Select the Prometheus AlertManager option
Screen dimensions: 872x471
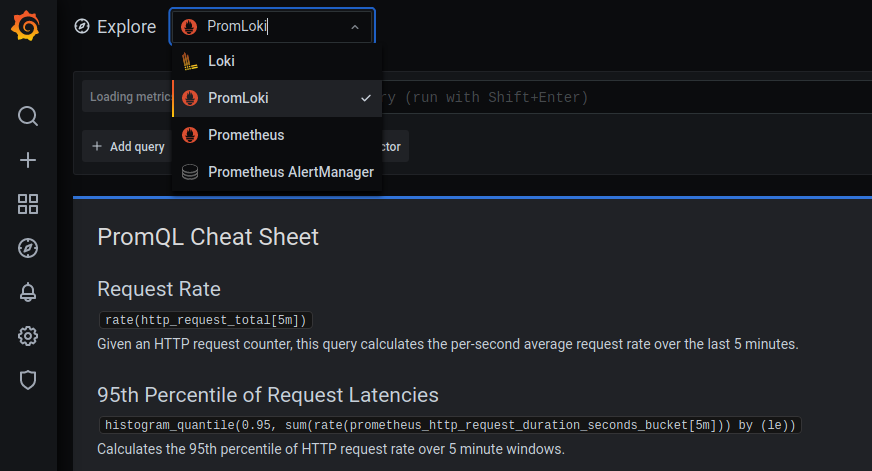click(x=277, y=172)
